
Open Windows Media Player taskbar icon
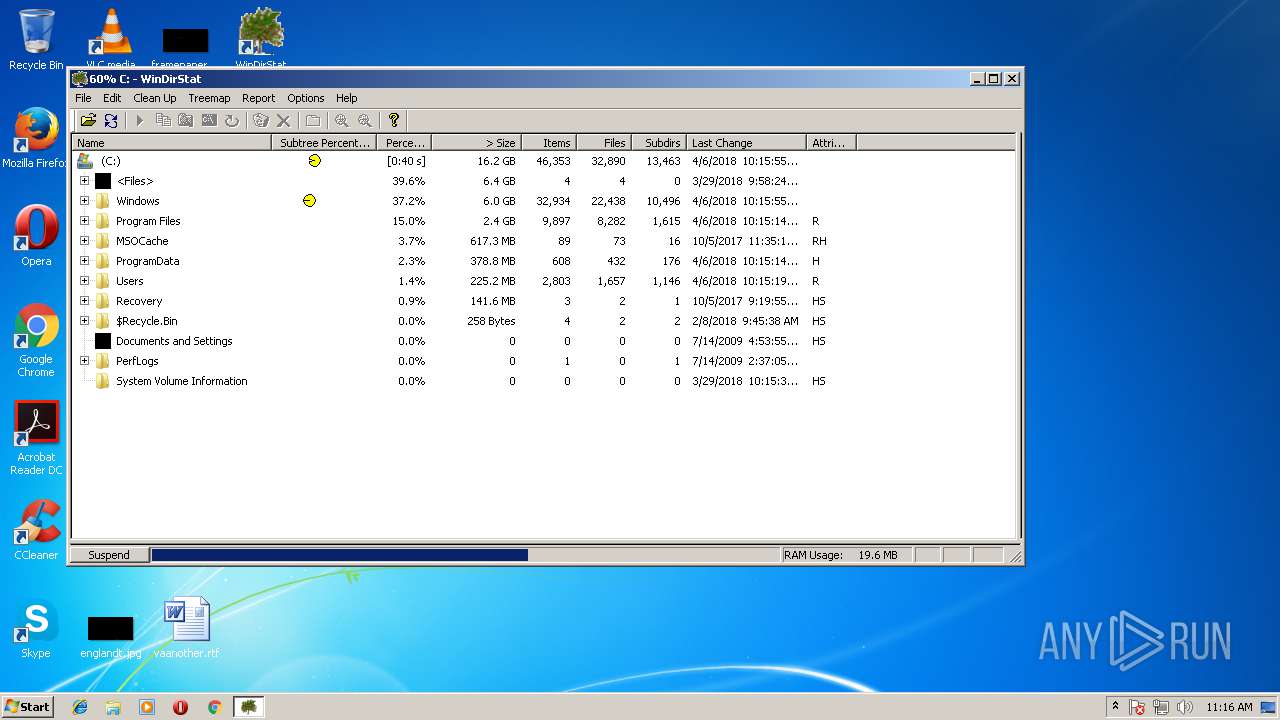click(147, 707)
